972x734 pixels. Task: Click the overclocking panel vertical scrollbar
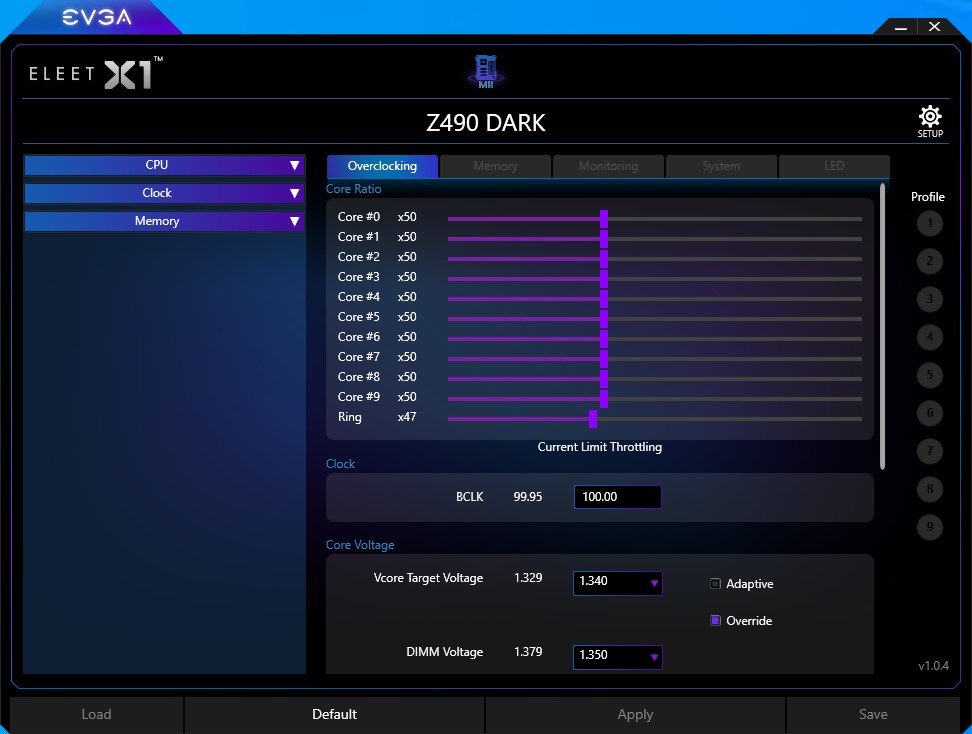(882, 326)
